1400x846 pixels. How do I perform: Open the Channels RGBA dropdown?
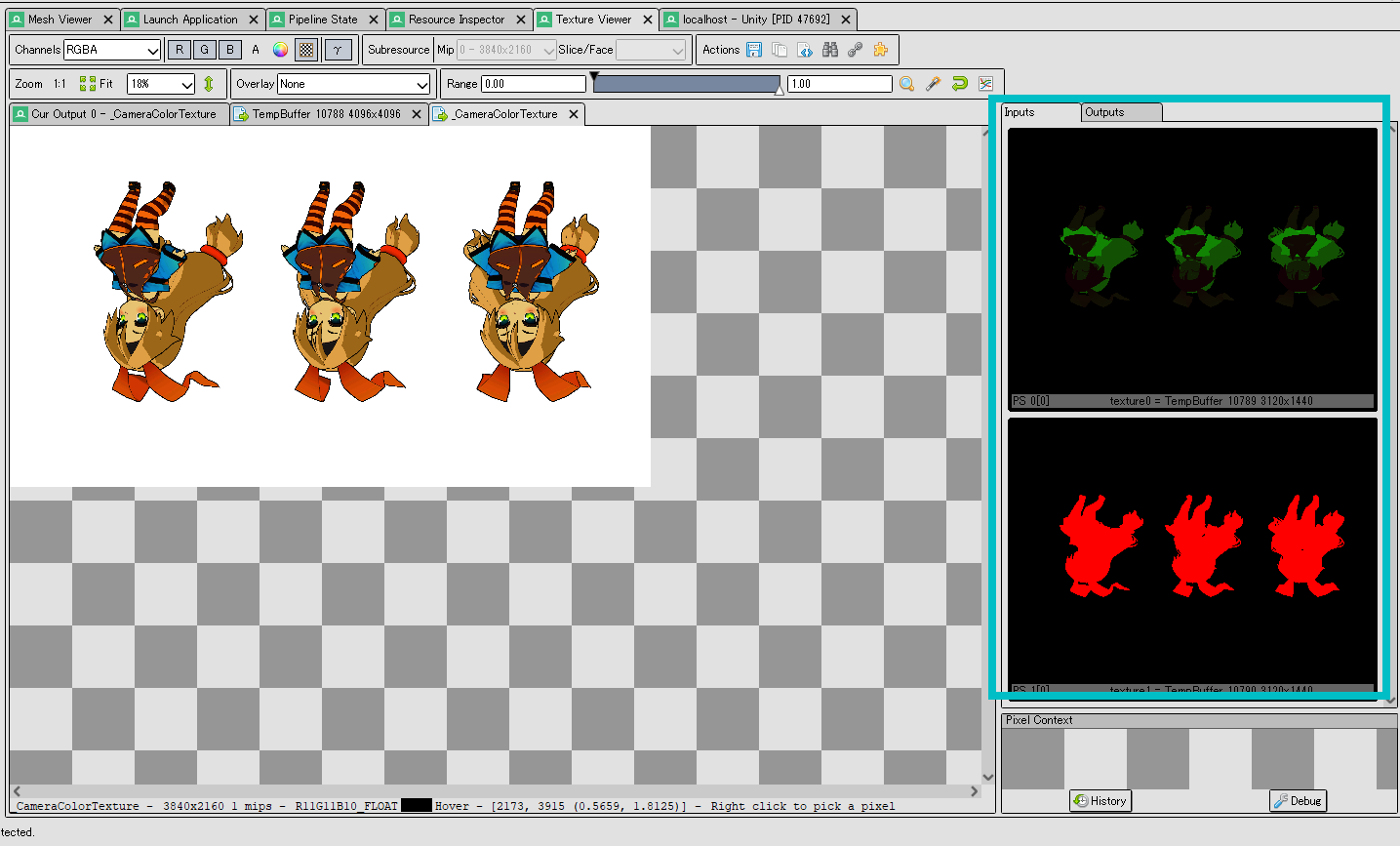click(x=112, y=50)
